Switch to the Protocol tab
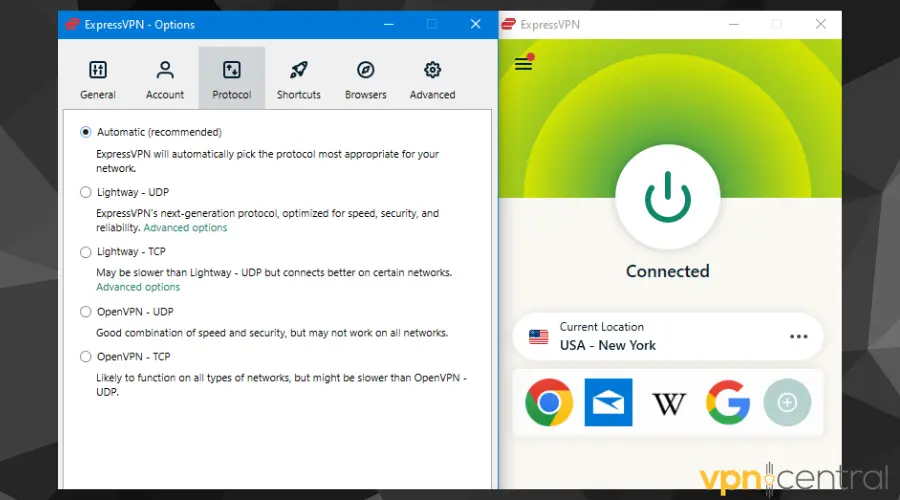Image resolution: width=900 pixels, height=500 pixels. tap(232, 79)
